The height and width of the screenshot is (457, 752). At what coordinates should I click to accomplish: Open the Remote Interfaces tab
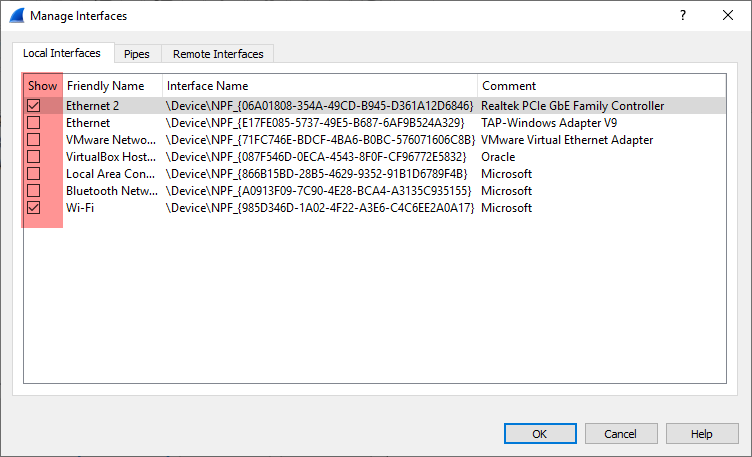[x=218, y=54]
